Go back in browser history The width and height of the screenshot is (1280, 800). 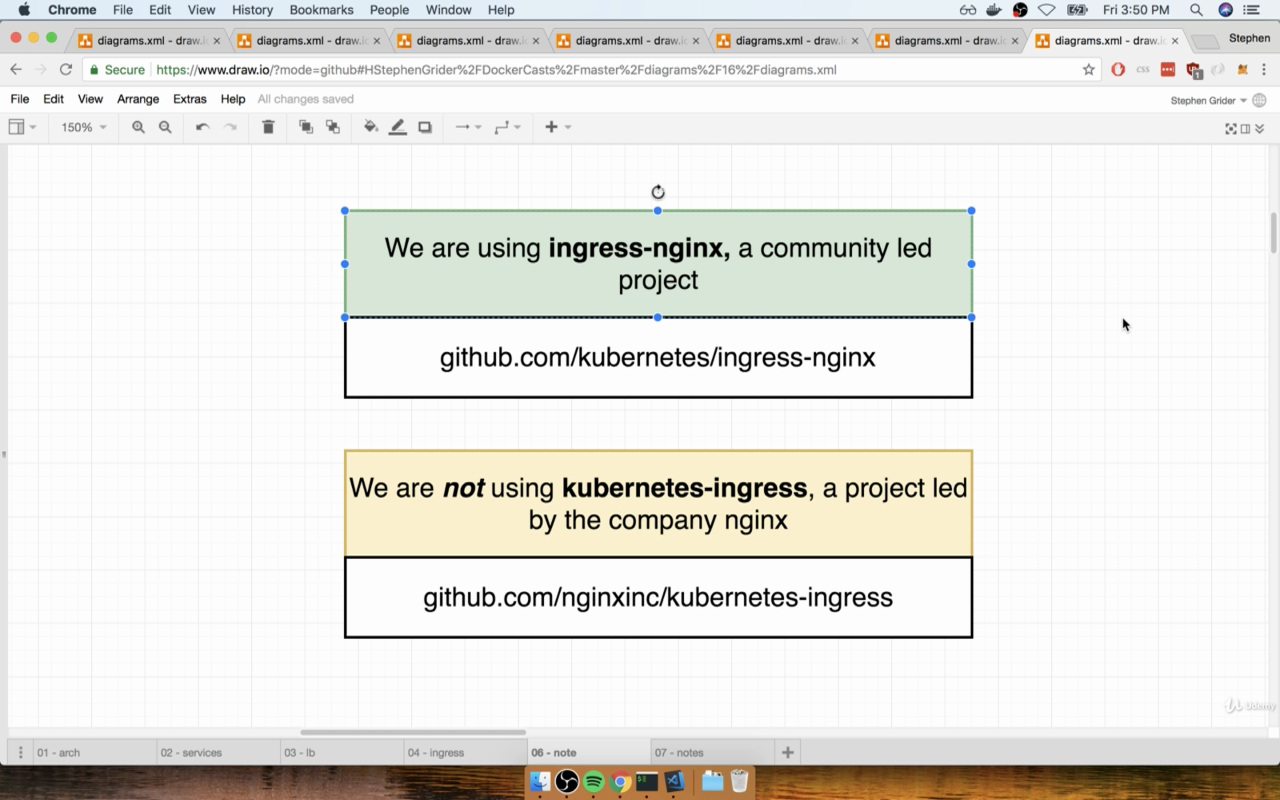pyautogui.click(x=16, y=70)
